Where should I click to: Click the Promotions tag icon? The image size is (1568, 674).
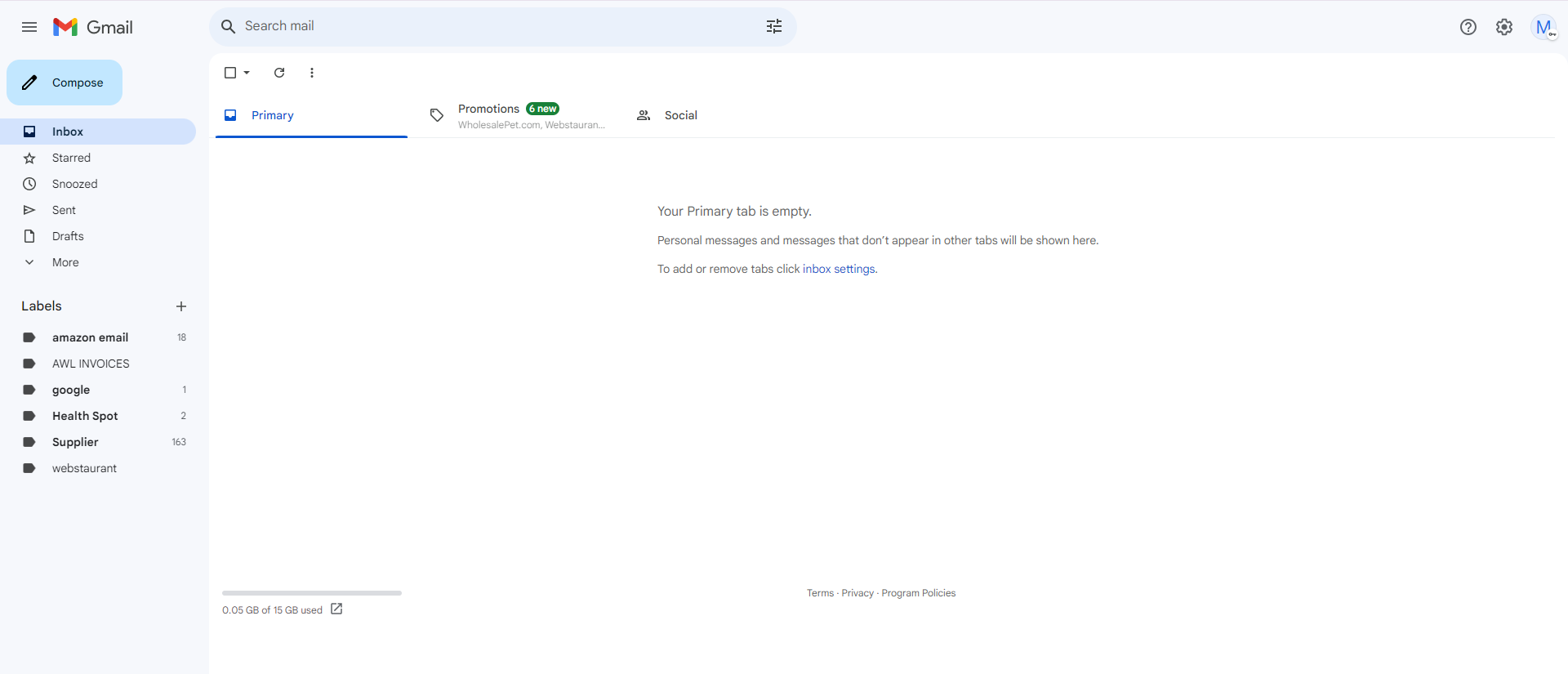[437, 115]
